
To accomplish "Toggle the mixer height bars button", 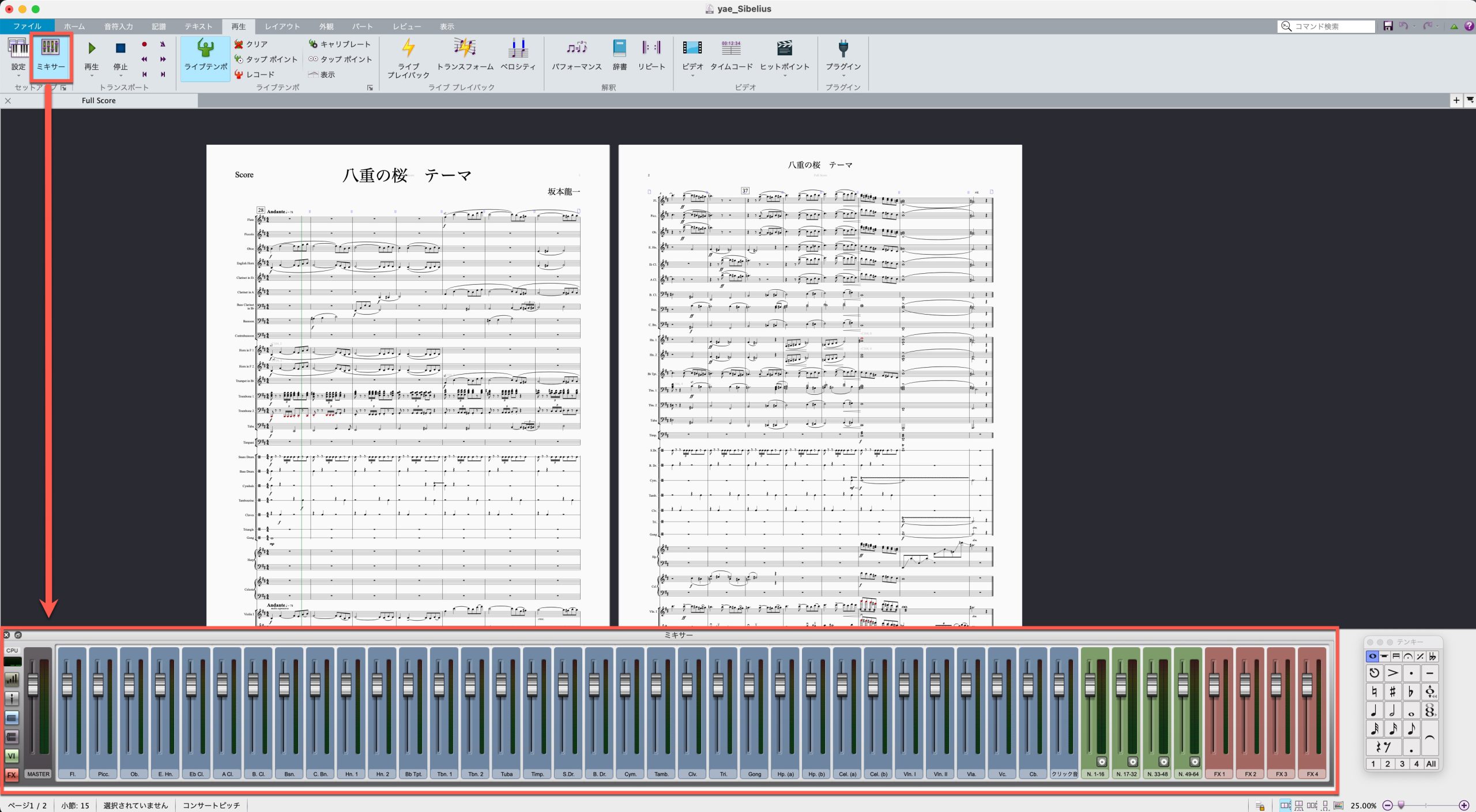I will (12, 679).
